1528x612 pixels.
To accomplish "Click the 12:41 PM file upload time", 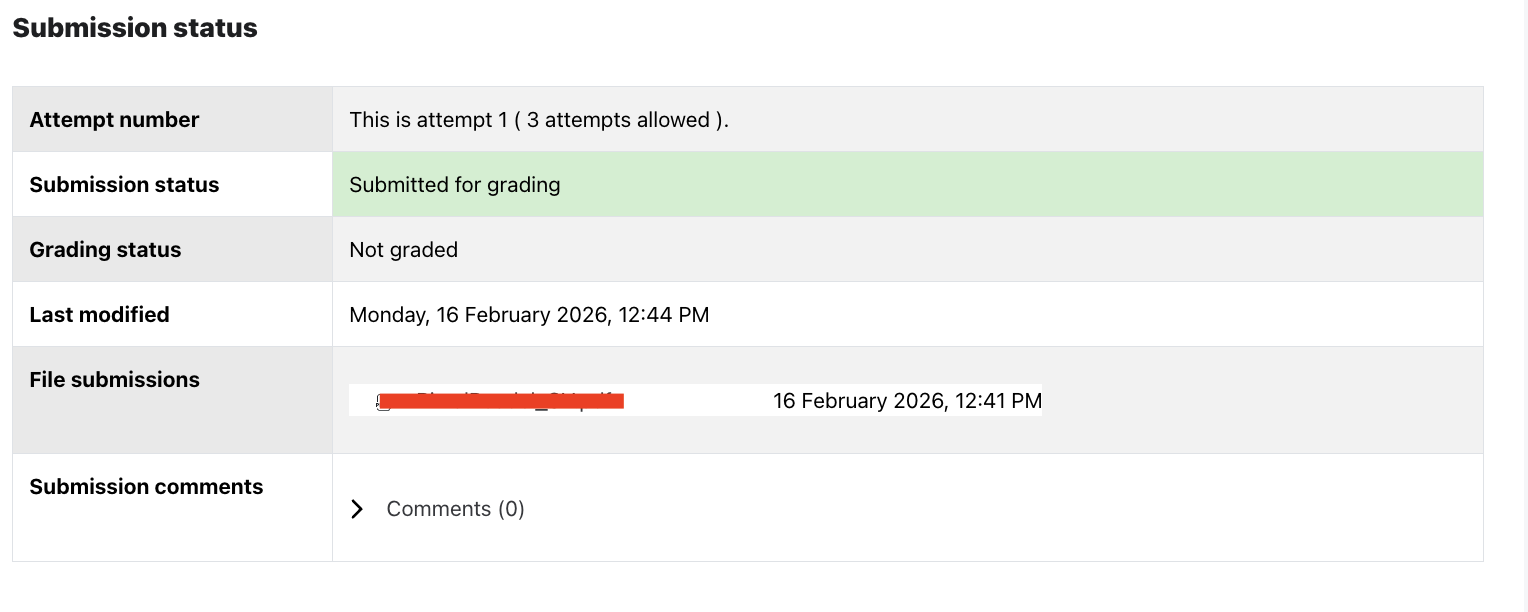I will [x=998, y=401].
